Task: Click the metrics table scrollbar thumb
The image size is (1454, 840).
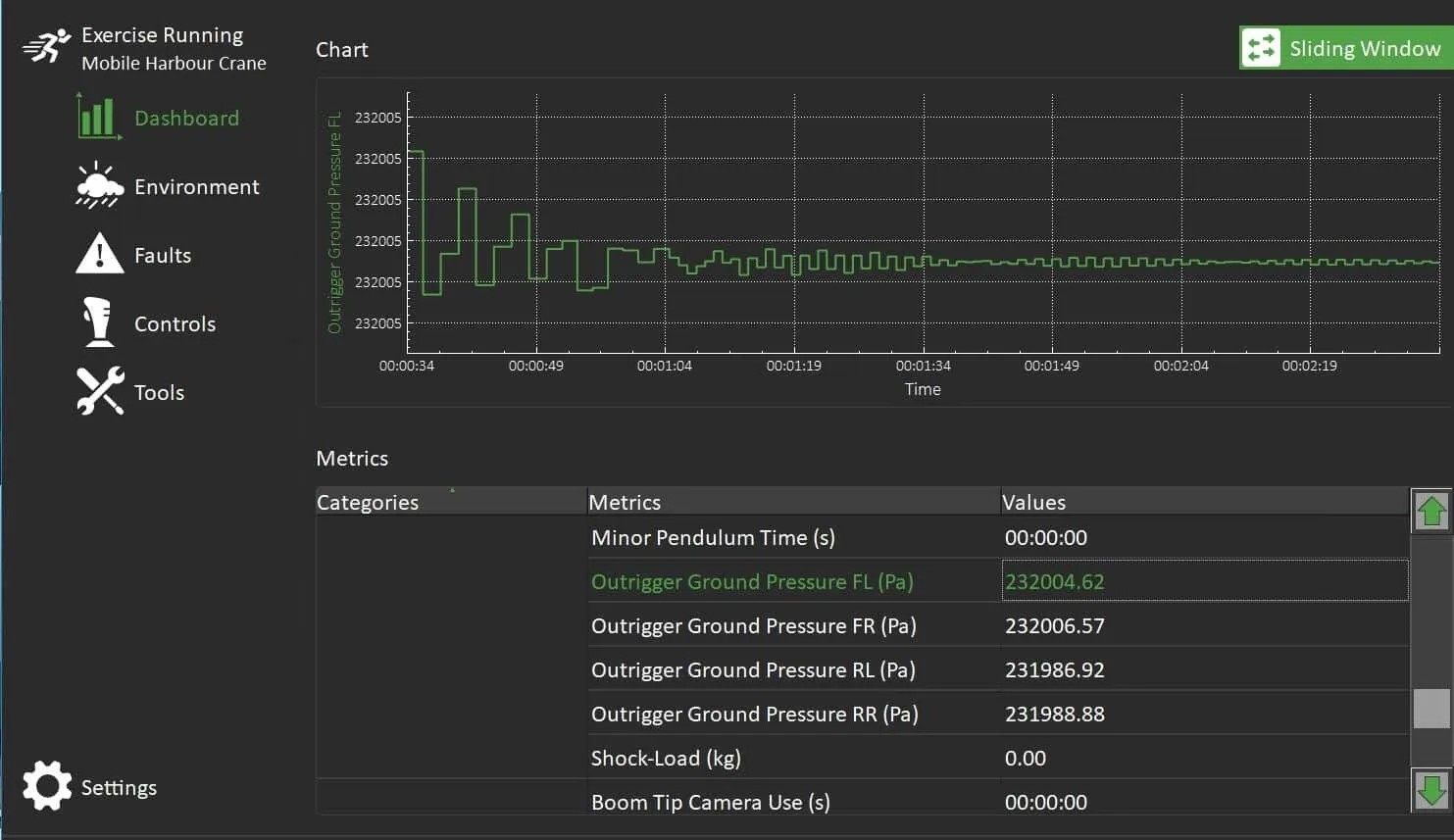Action: 1430,708
